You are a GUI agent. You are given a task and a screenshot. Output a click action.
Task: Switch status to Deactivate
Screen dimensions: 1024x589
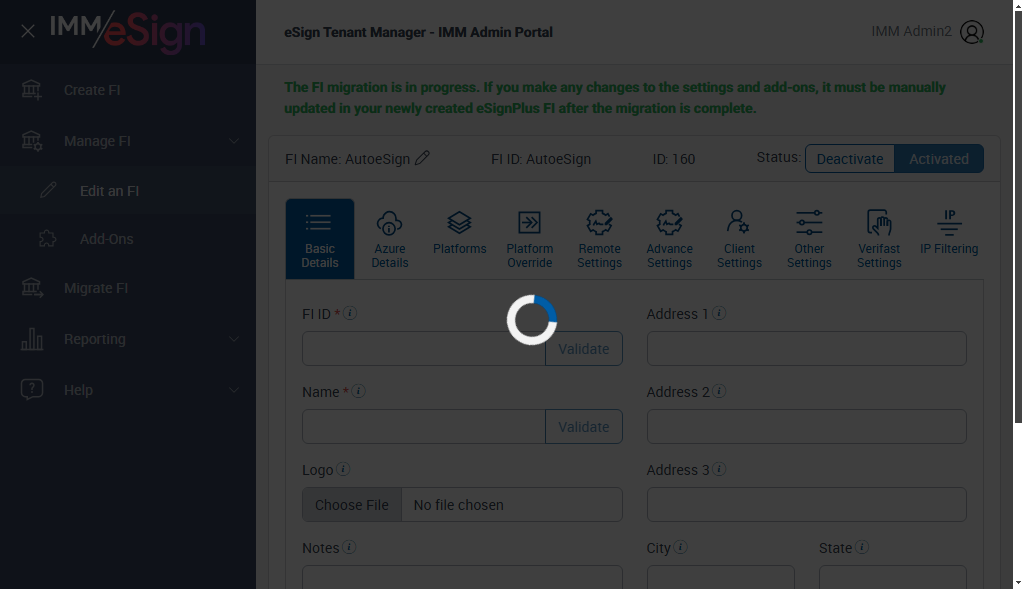point(850,159)
